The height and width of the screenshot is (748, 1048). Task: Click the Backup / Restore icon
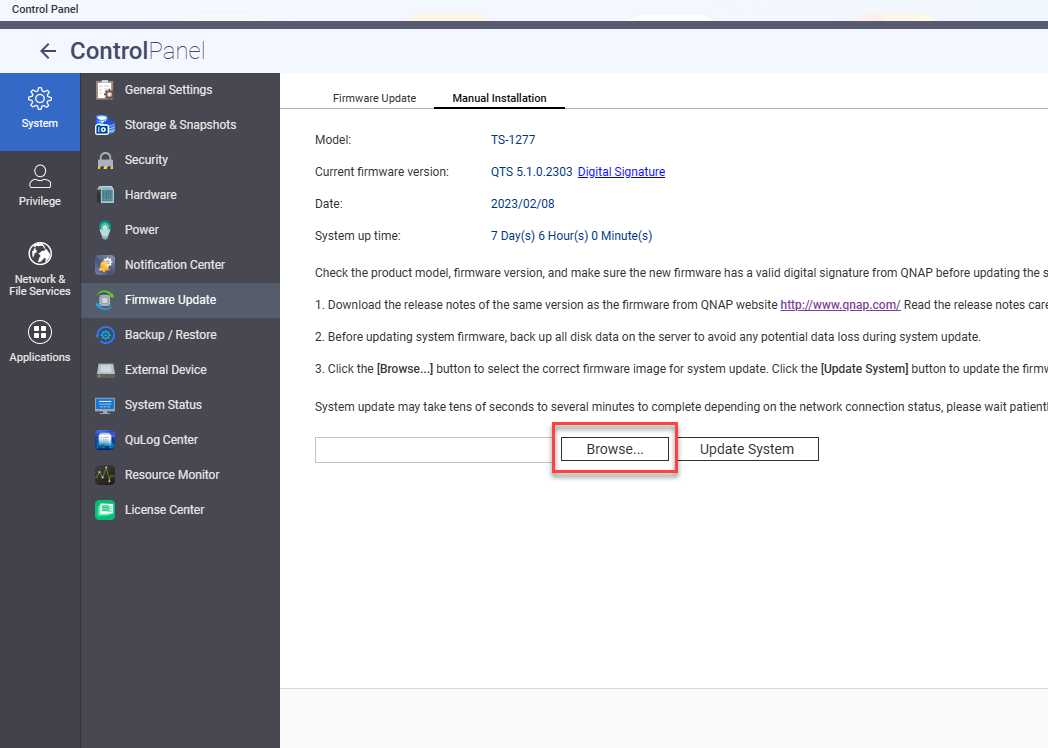(105, 335)
